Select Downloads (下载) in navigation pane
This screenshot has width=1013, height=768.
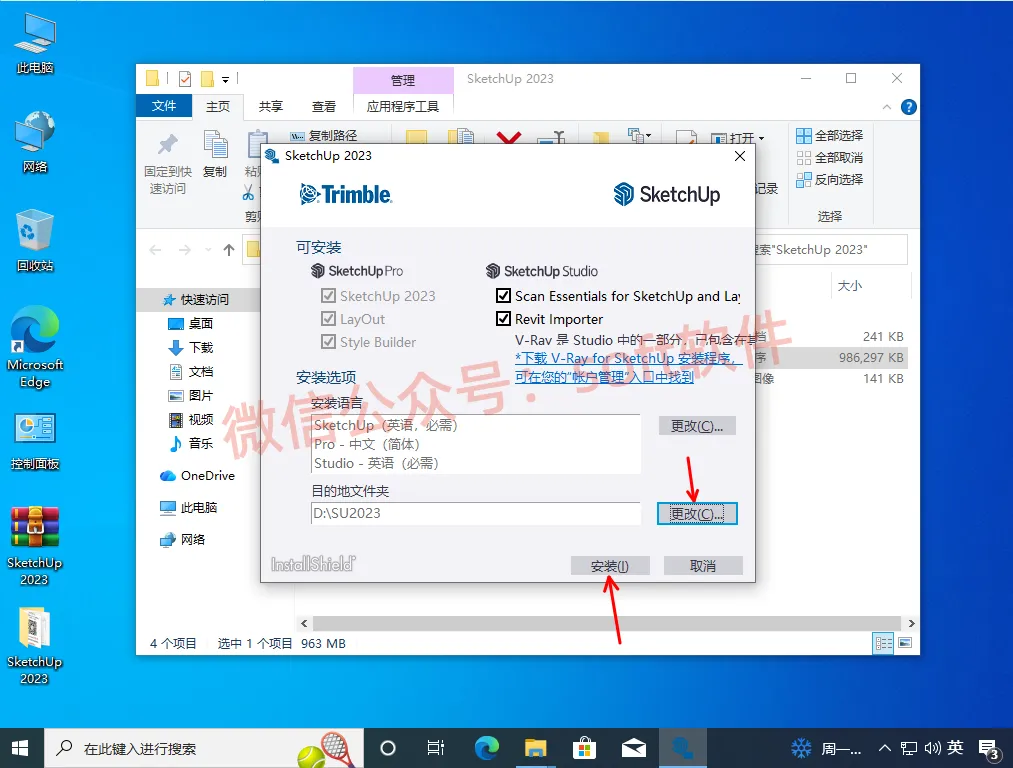pos(191,348)
